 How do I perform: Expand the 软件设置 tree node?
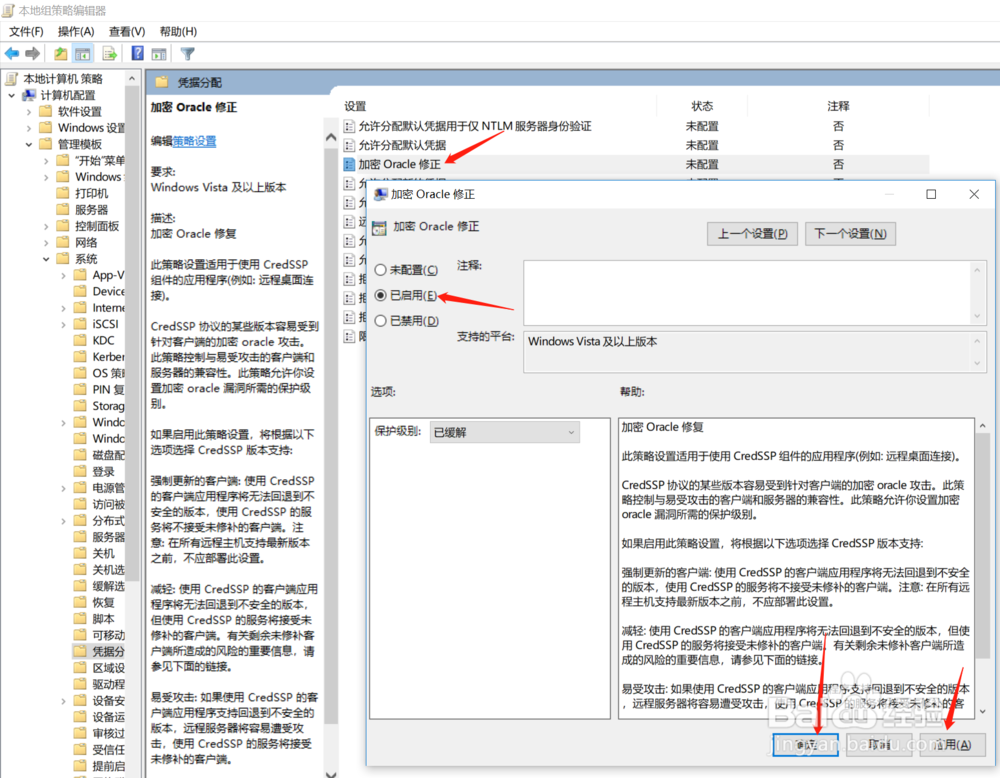point(29,112)
